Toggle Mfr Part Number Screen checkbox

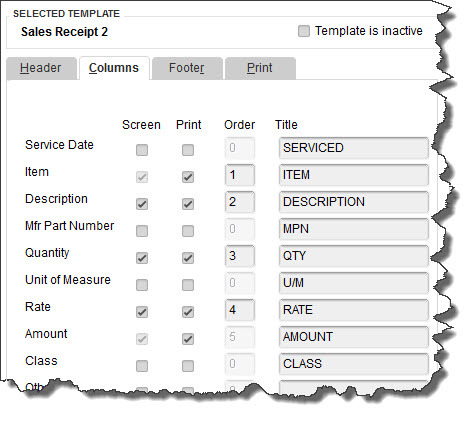pyautogui.click(x=142, y=231)
